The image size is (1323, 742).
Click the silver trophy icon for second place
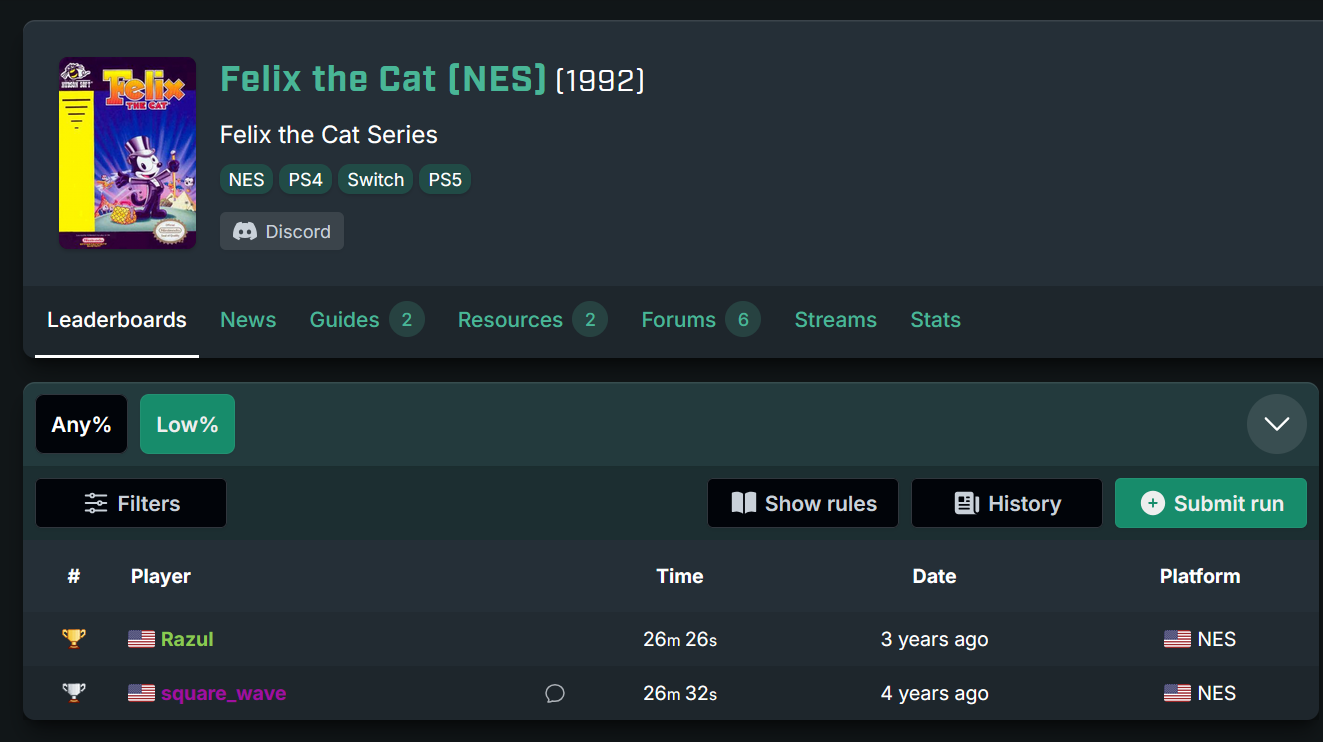click(x=73, y=692)
